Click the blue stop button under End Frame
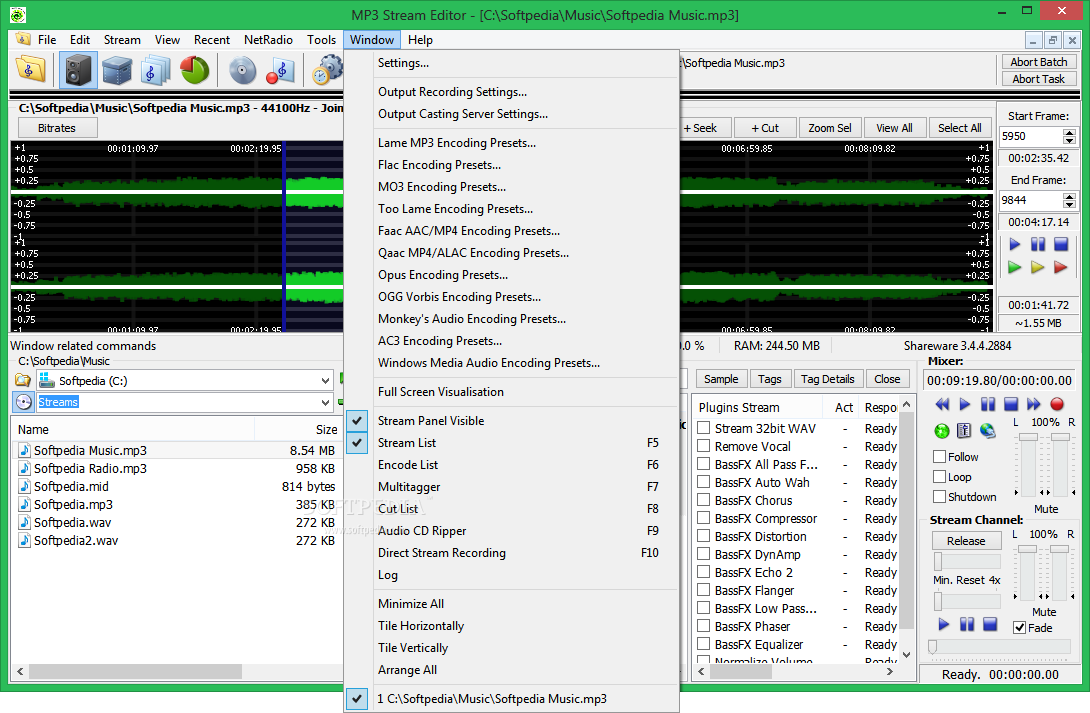The image size is (1090, 713). tap(1061, 244)
